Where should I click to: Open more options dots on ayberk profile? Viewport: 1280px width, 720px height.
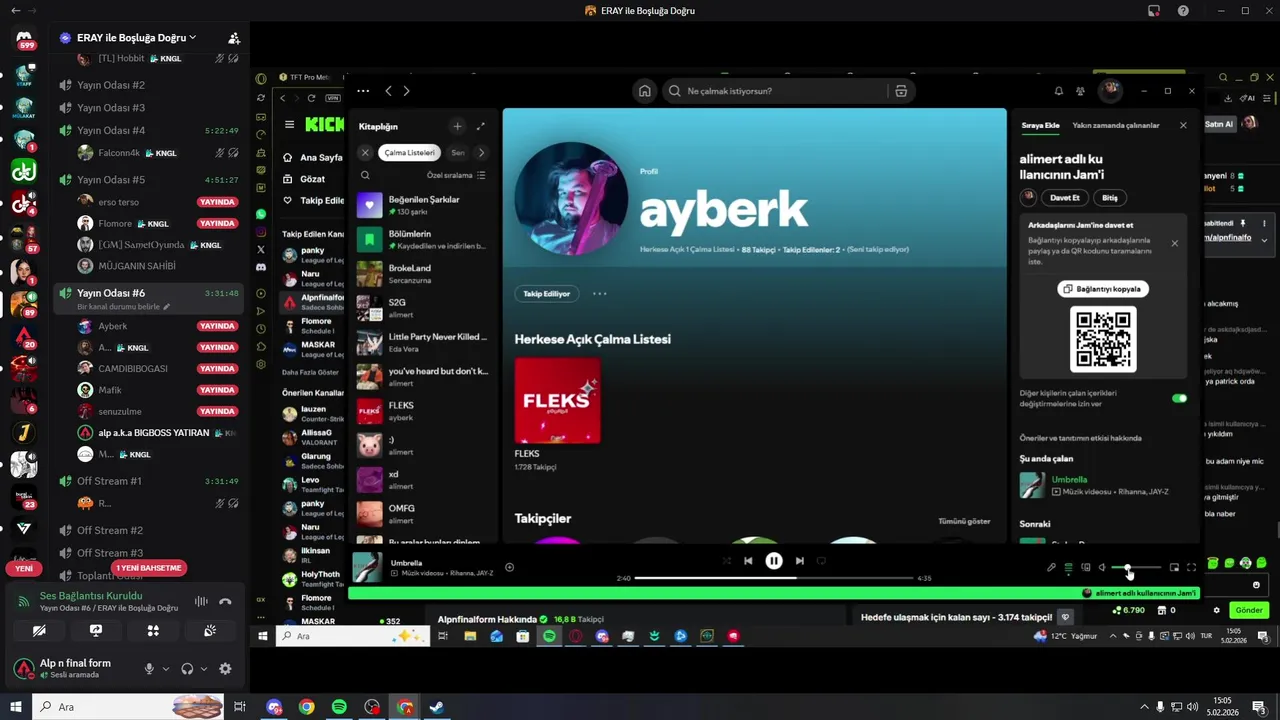click(x=600, y=294)
